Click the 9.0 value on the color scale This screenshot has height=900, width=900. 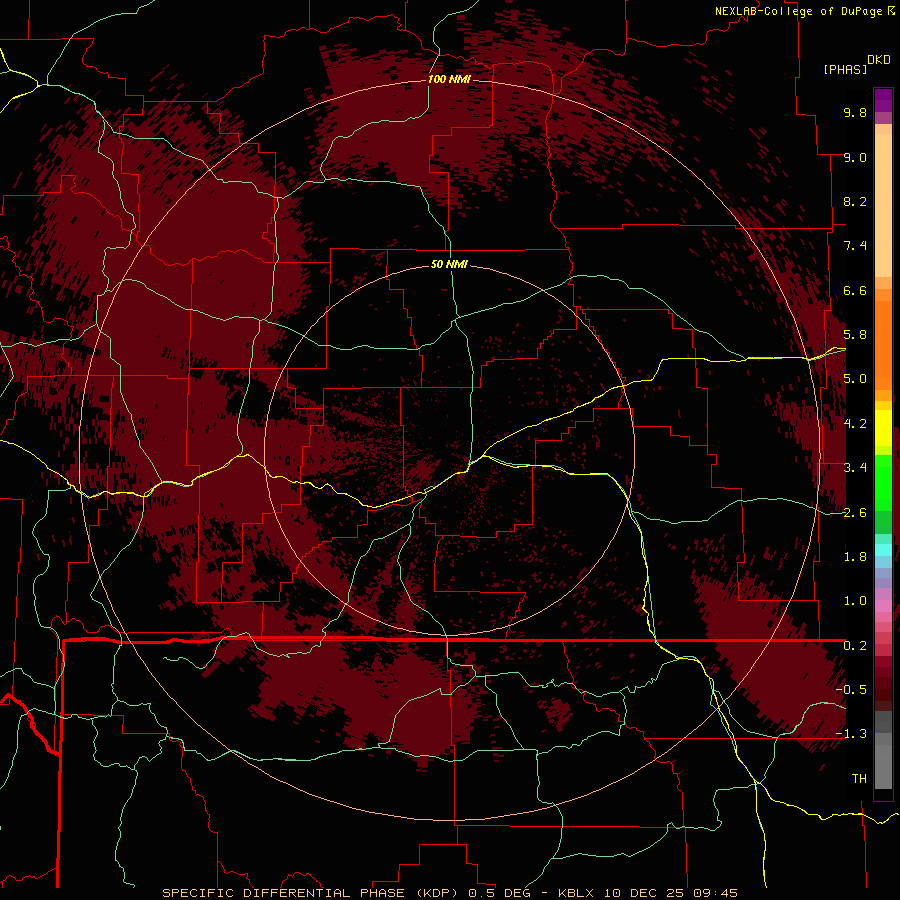point(855,157)
